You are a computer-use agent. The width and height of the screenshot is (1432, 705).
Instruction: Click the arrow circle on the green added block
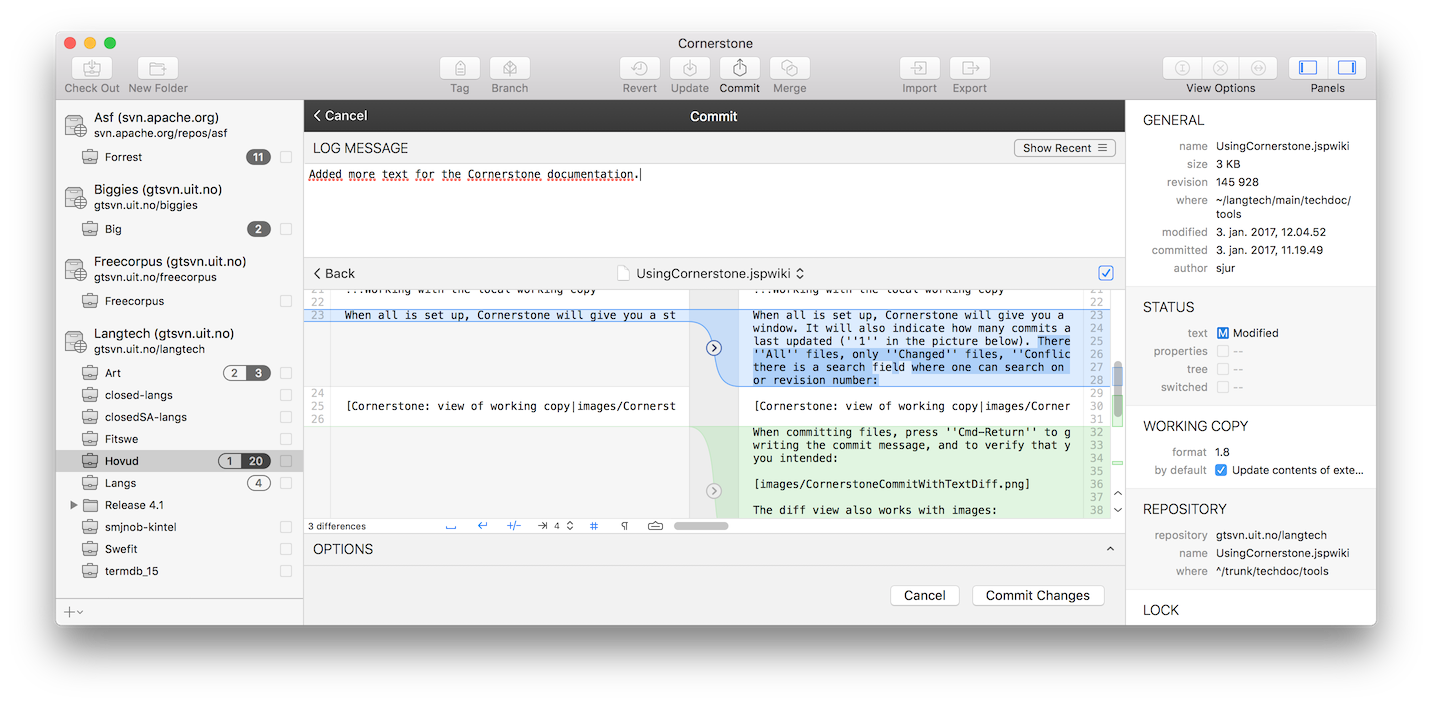coord(714,491)
